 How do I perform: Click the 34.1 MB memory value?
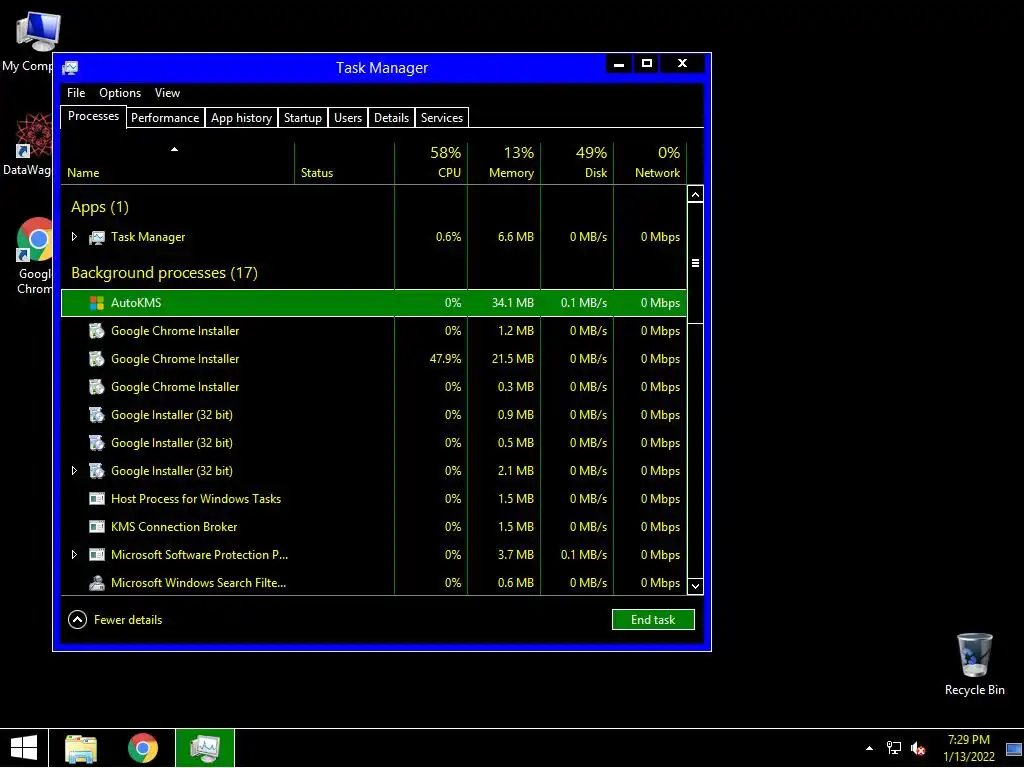point(513,303)
